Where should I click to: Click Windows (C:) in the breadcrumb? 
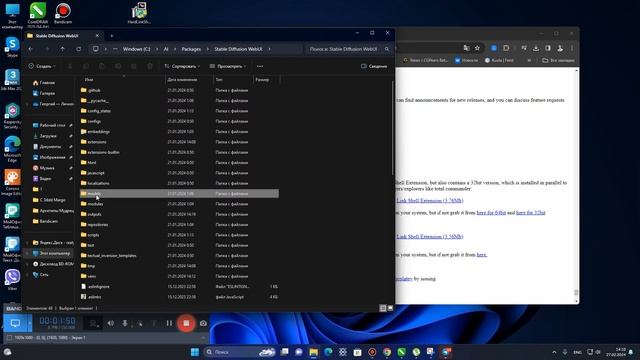136,49
